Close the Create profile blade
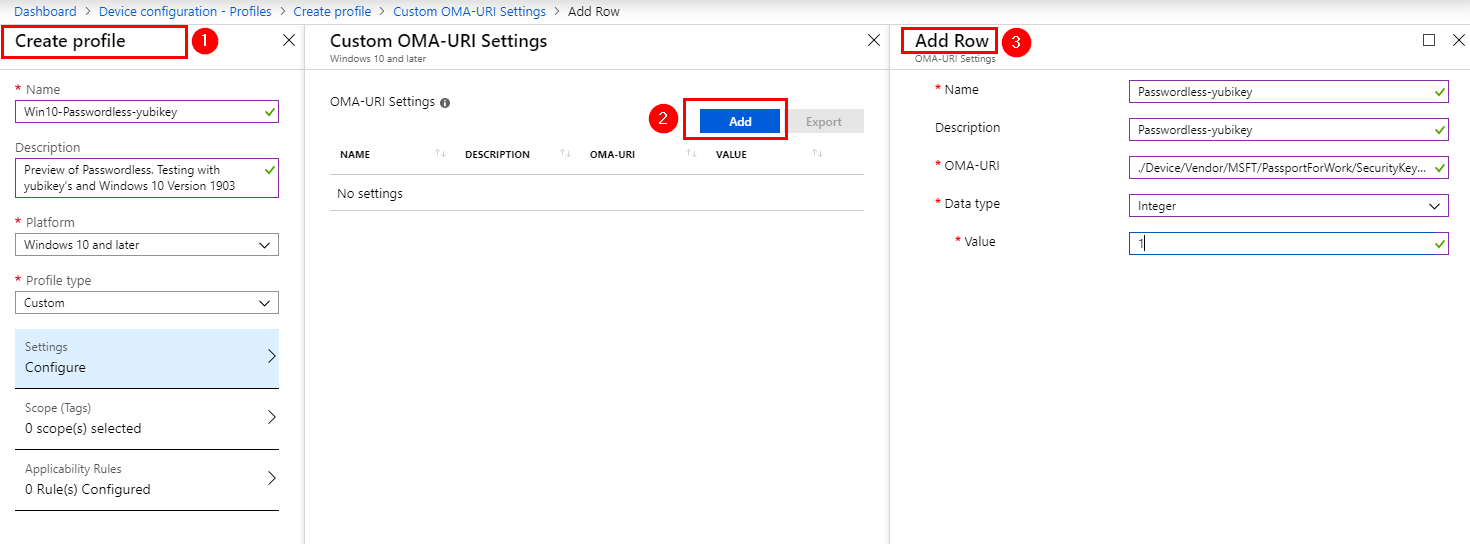Image resolution: width=1470 pixels, height=544 pixels. [289, 41]
